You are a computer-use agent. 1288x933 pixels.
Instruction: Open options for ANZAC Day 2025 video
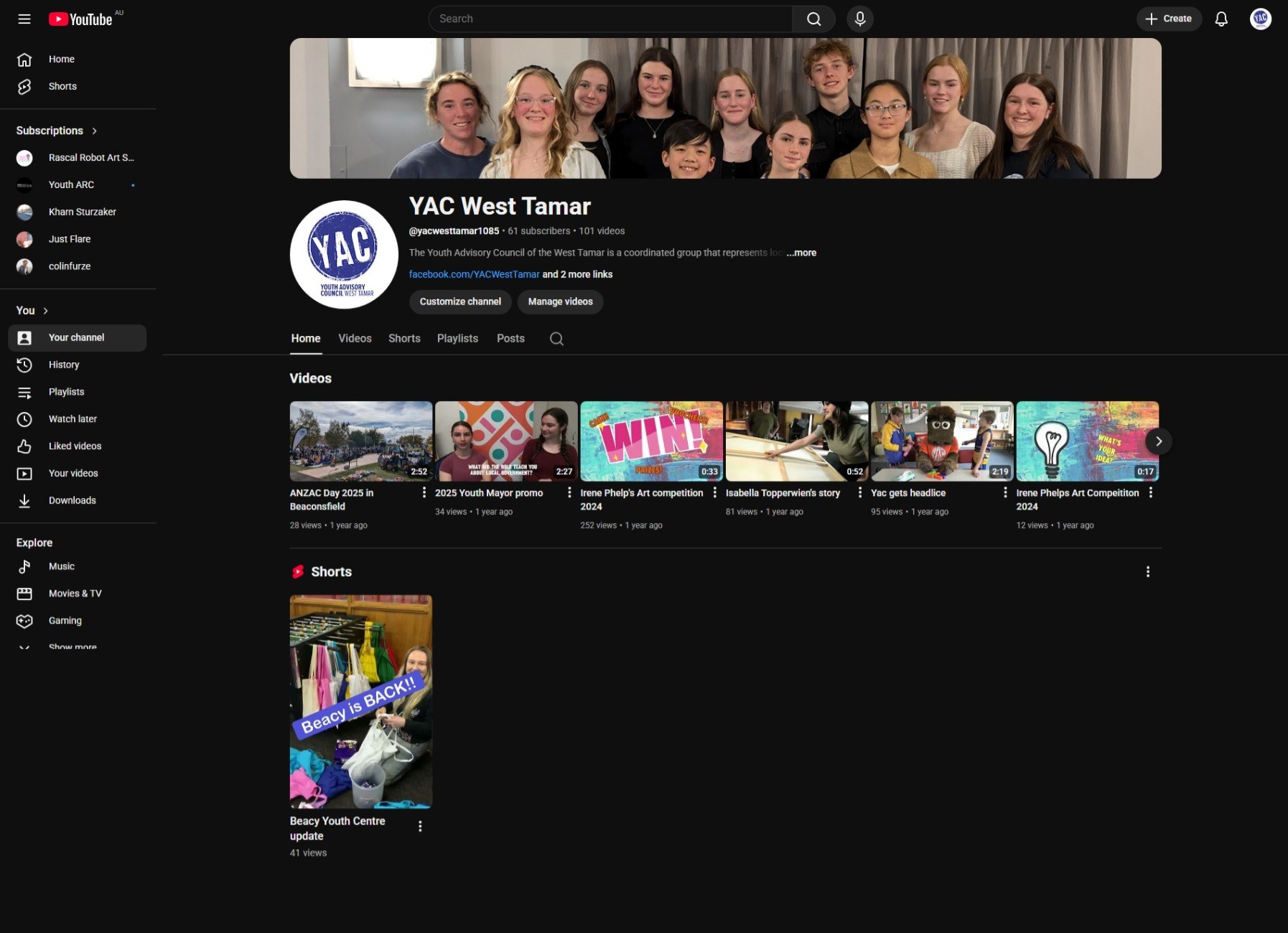pos(424,492)
